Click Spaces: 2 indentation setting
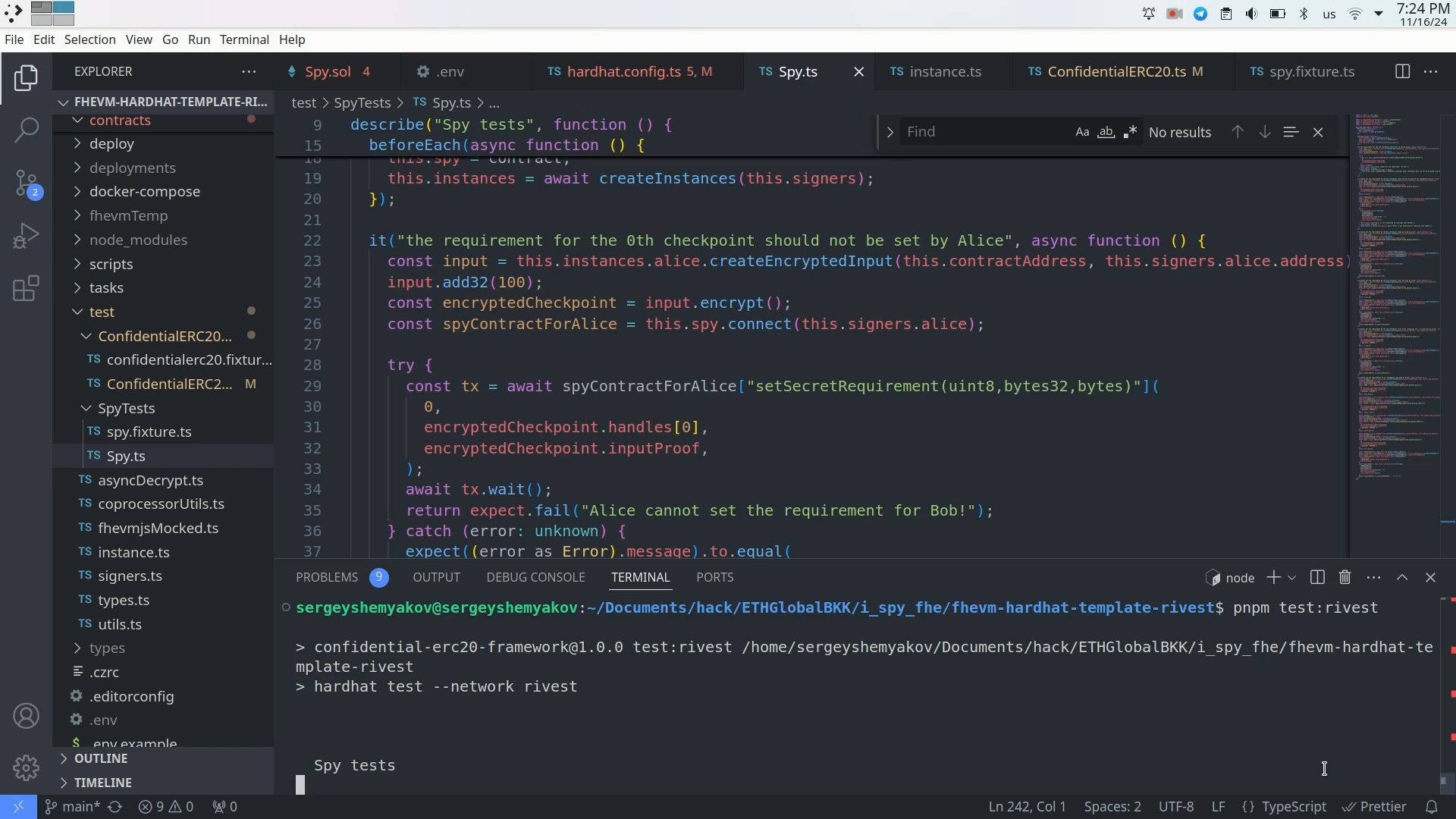The image size is (1456, 819). point(1112,807)
